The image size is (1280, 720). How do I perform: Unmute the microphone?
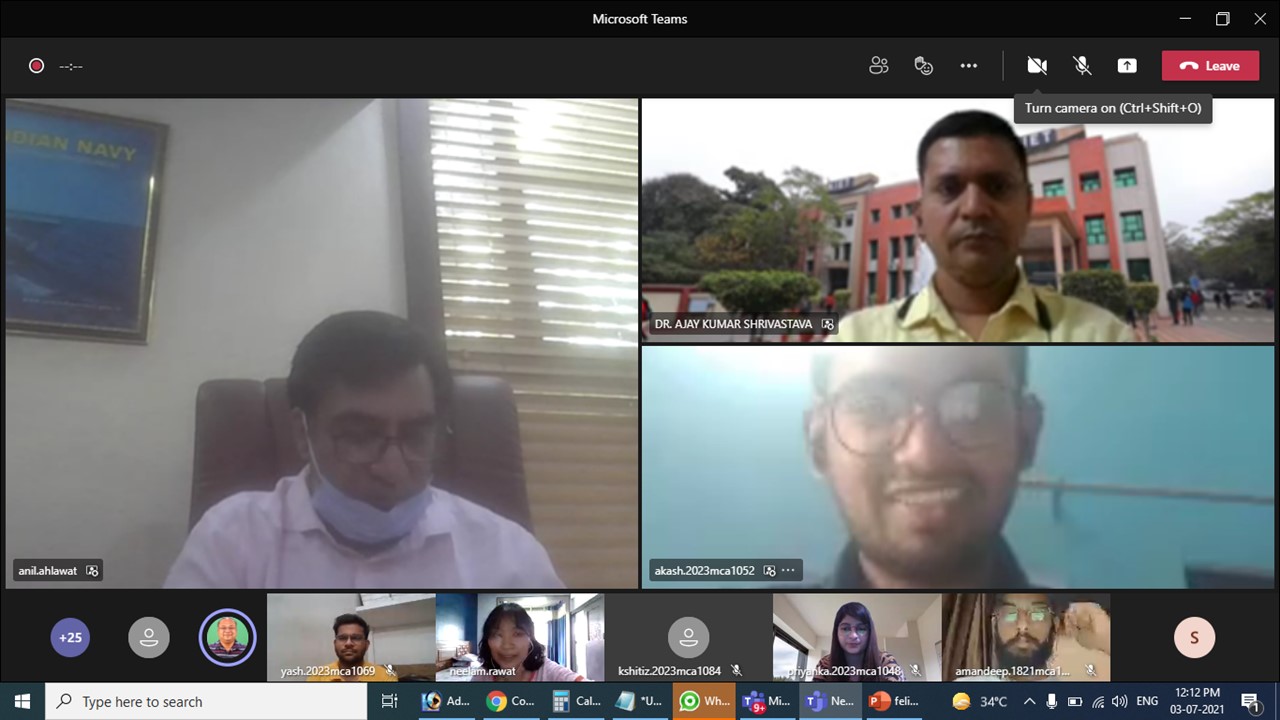tap(1082, 66)
